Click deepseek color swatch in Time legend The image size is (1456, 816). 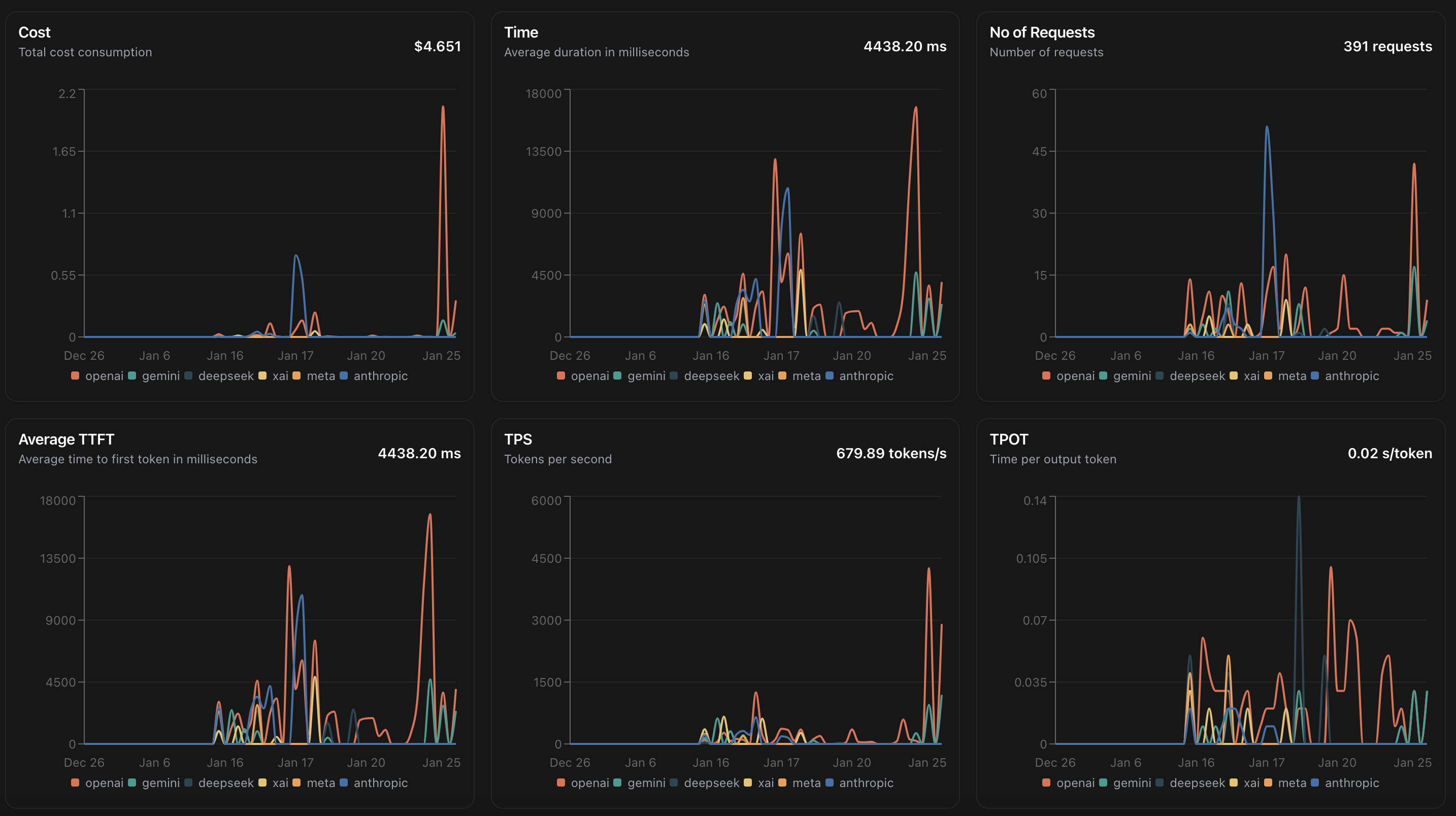(674, 376)
